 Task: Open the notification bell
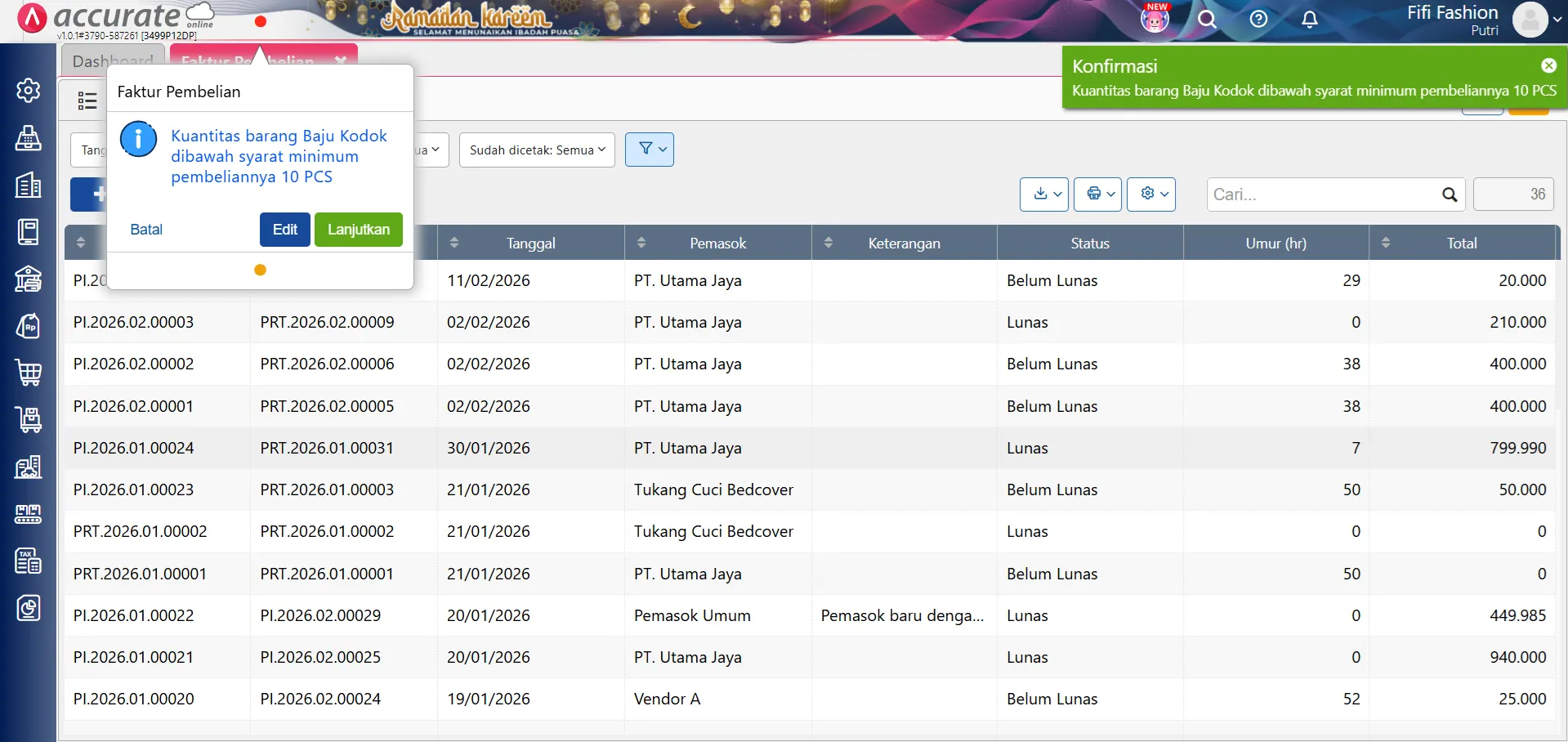pos(1309,20)
